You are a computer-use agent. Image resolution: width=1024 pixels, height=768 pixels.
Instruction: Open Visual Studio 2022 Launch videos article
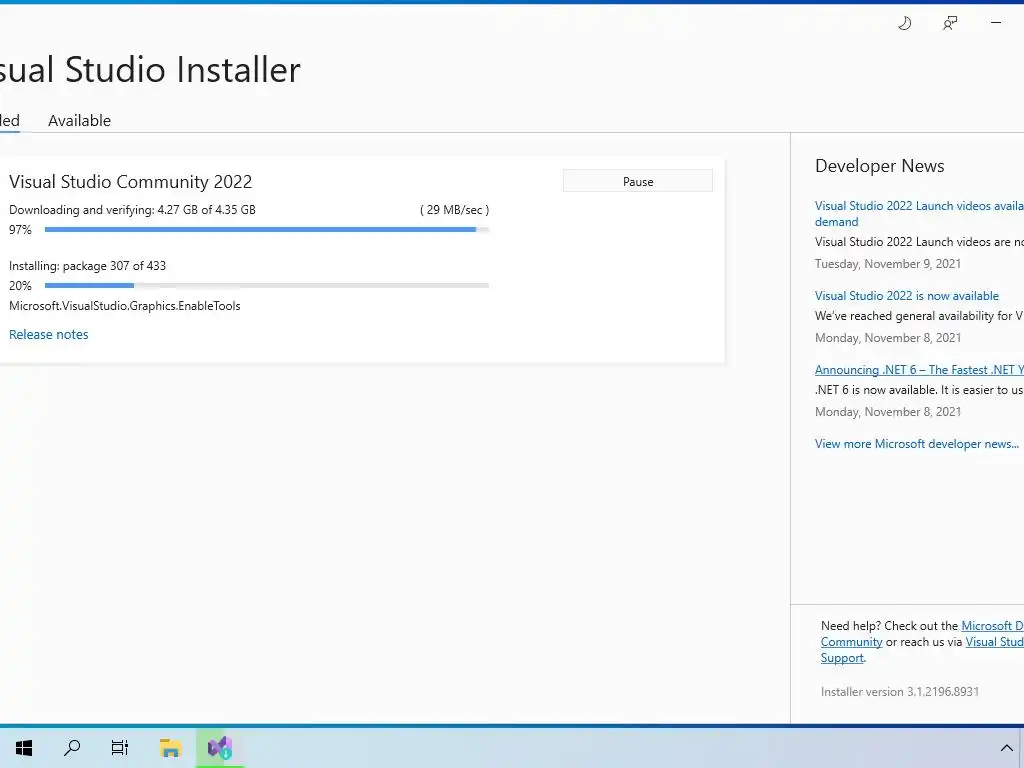tap(919, 214)
